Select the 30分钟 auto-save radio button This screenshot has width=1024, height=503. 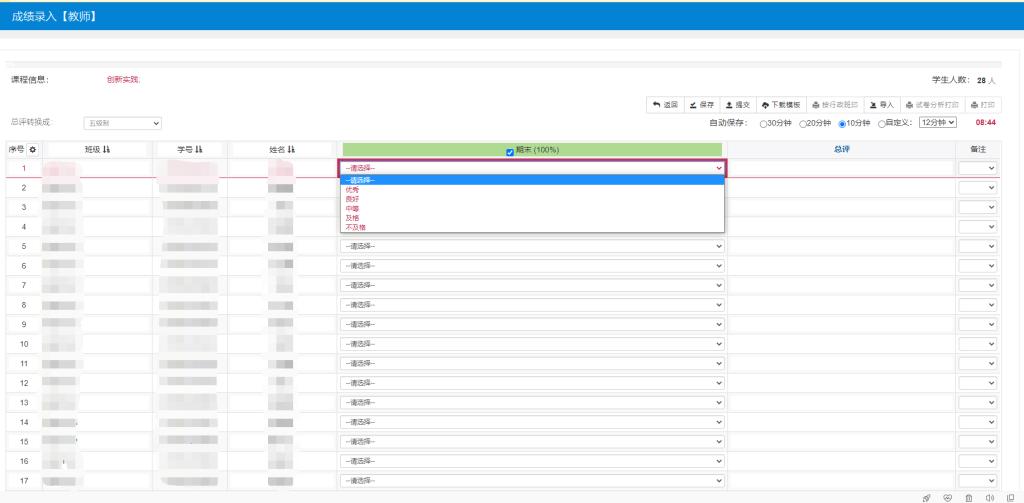[763, 123]
